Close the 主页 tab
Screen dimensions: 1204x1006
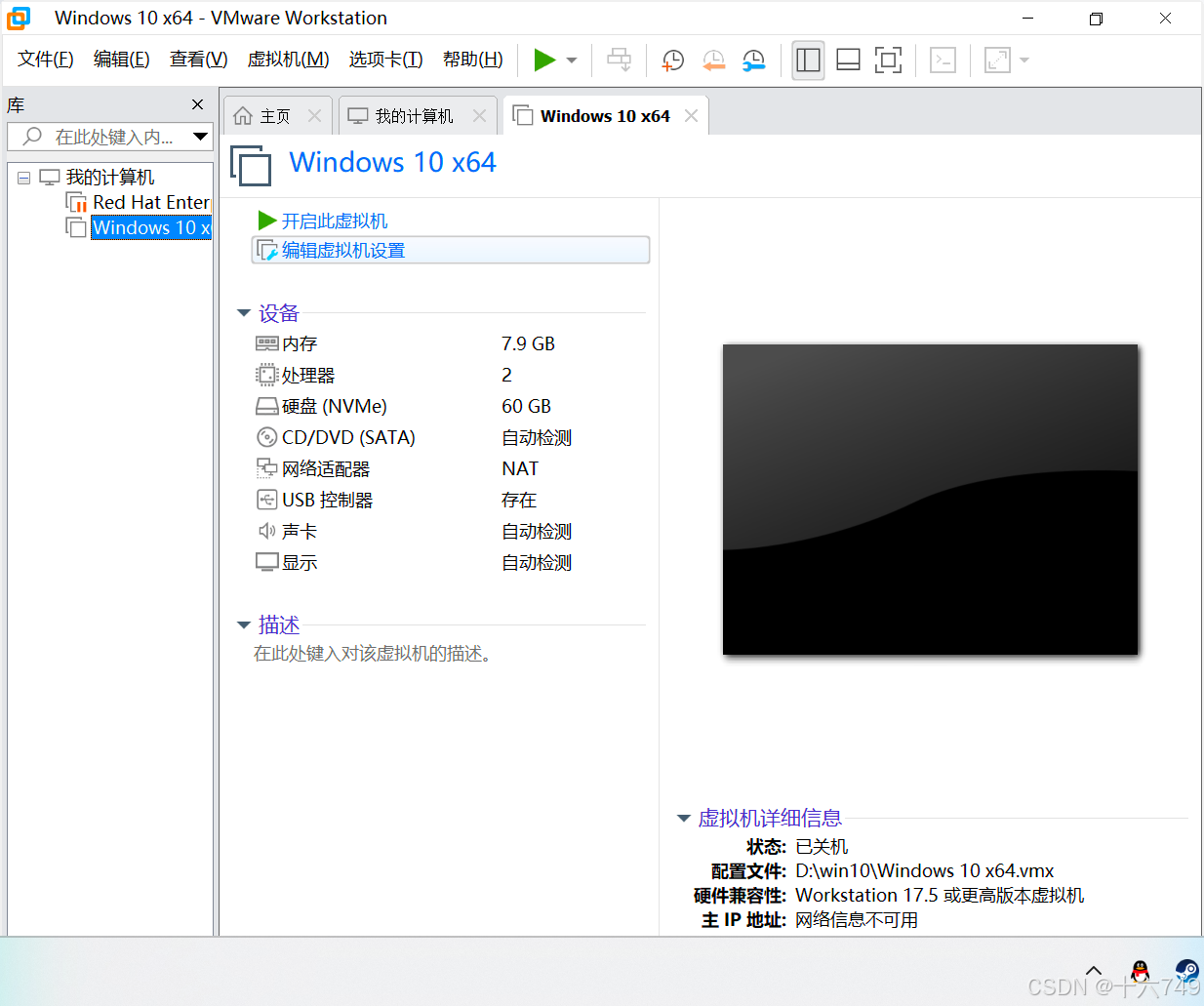coord(314,116)
